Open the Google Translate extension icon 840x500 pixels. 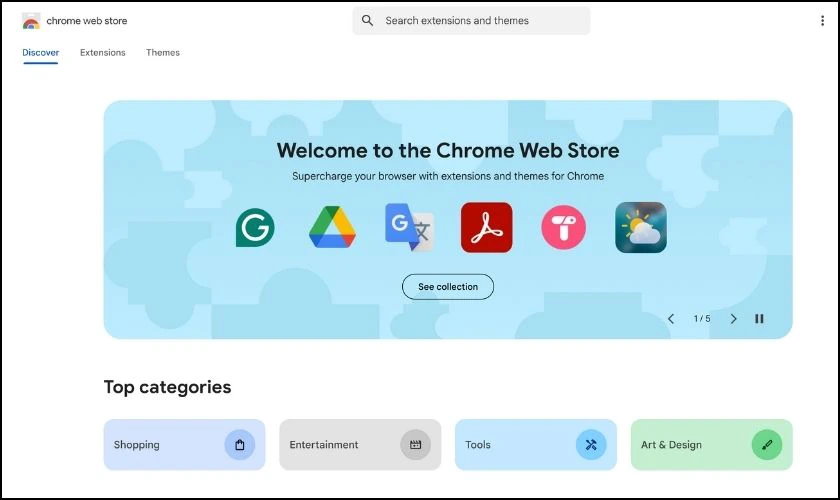409,227
